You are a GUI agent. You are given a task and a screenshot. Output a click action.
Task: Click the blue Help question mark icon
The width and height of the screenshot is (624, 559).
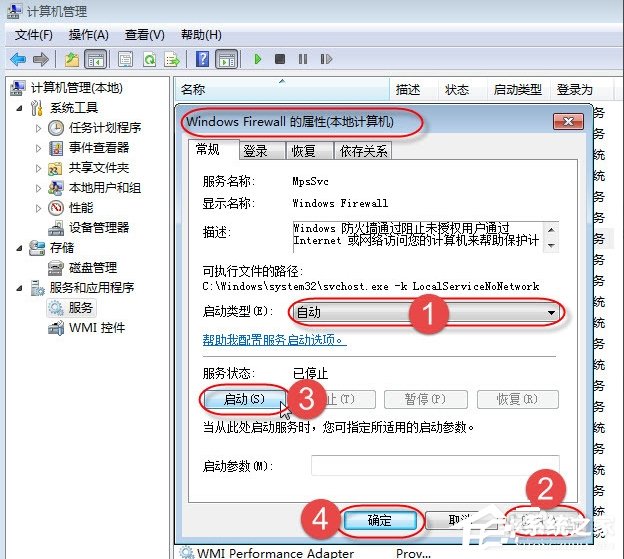pyautogui.click(x=203, y=59)
